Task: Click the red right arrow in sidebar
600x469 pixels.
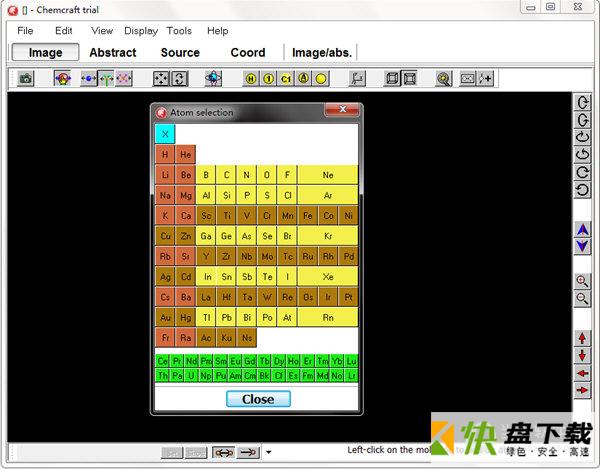Action: coord(582,390)
